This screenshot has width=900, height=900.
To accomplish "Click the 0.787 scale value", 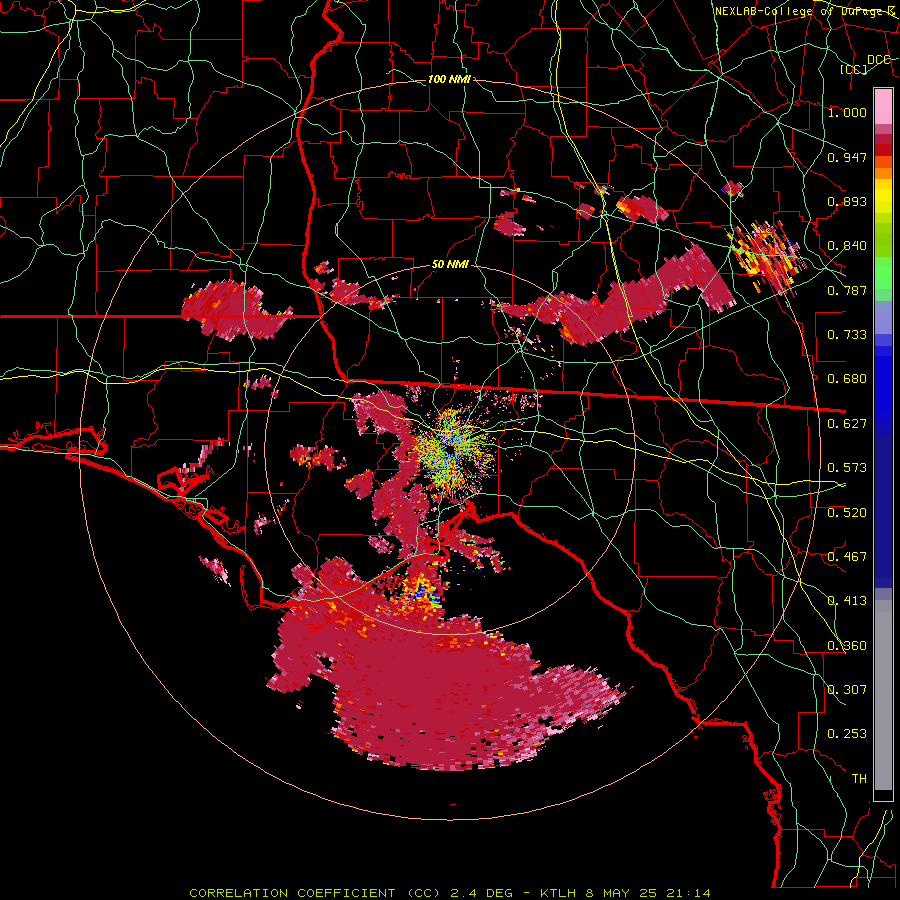I will [x=847, y=290].
